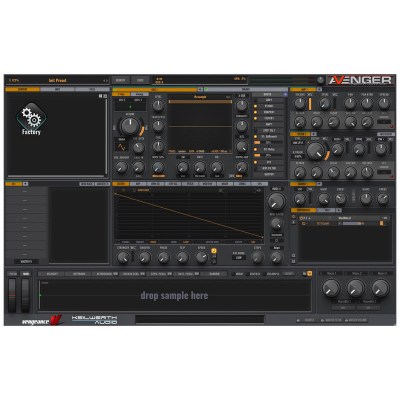Select the orange FILTER module tab
The image size is (400, 400).
click(x=300, y=134)
